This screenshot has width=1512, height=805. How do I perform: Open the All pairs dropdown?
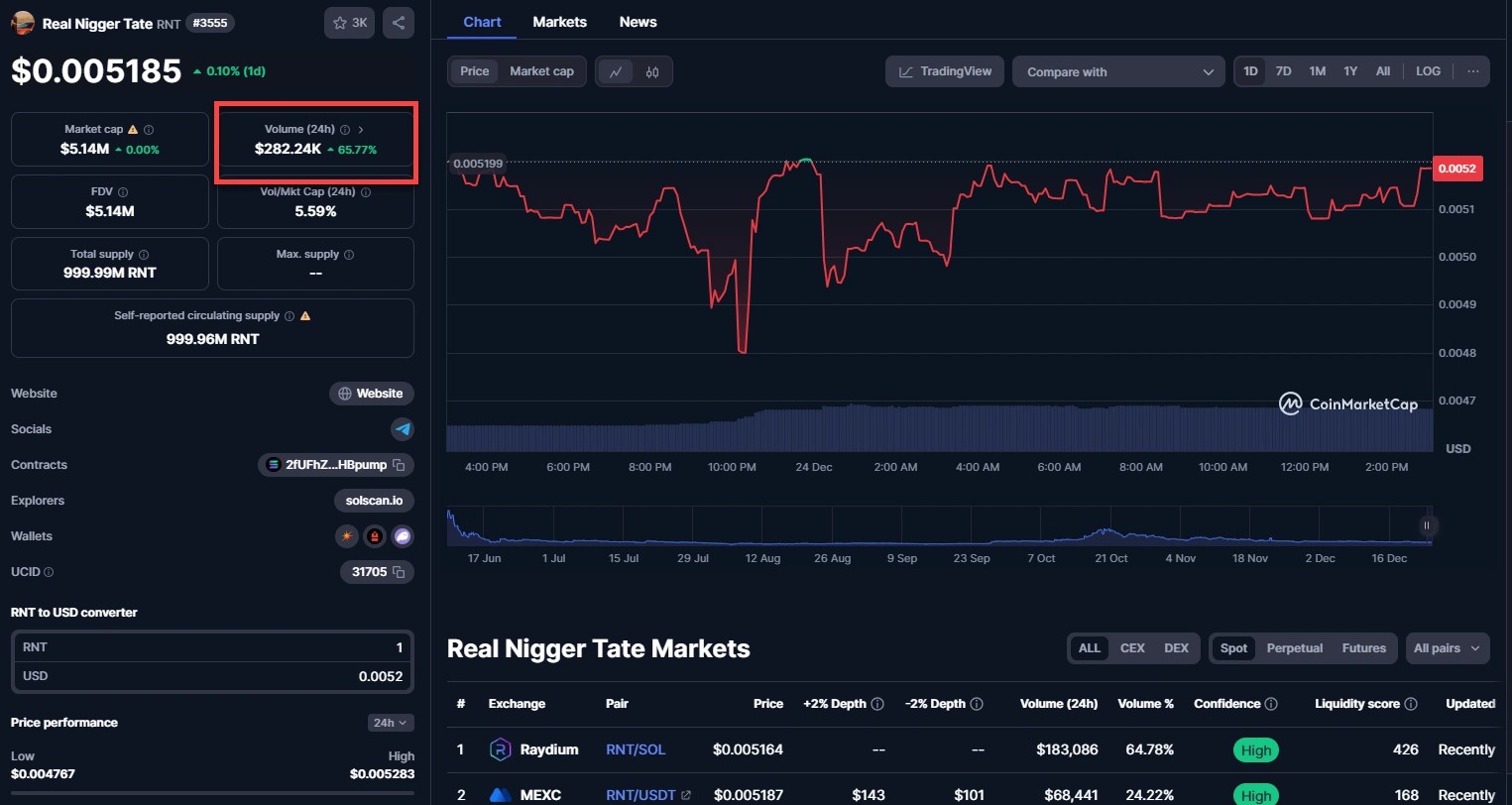1448,648
